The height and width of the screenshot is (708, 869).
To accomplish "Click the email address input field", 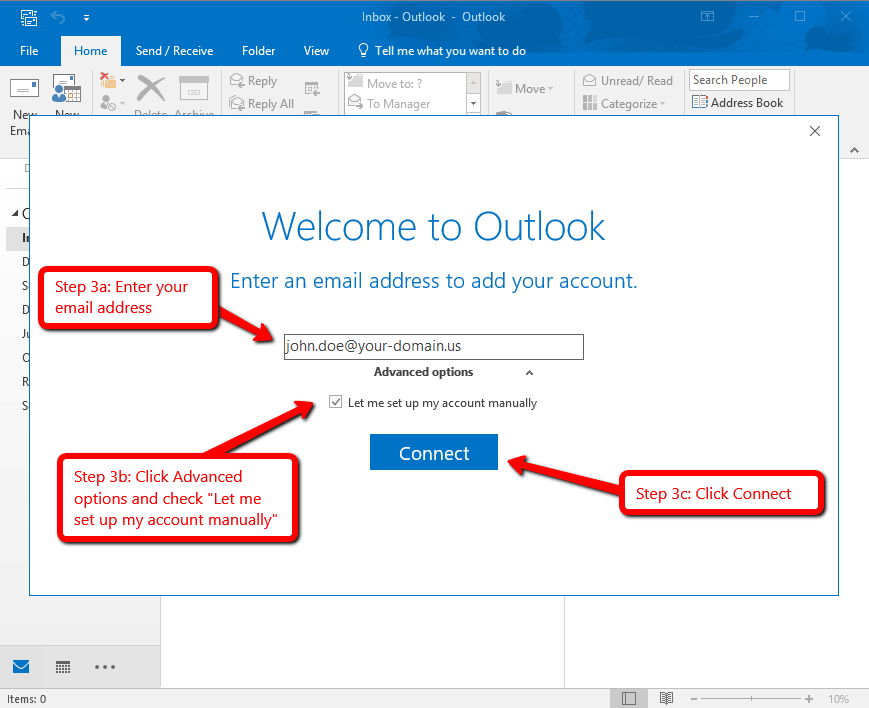I will click(433, 347).
